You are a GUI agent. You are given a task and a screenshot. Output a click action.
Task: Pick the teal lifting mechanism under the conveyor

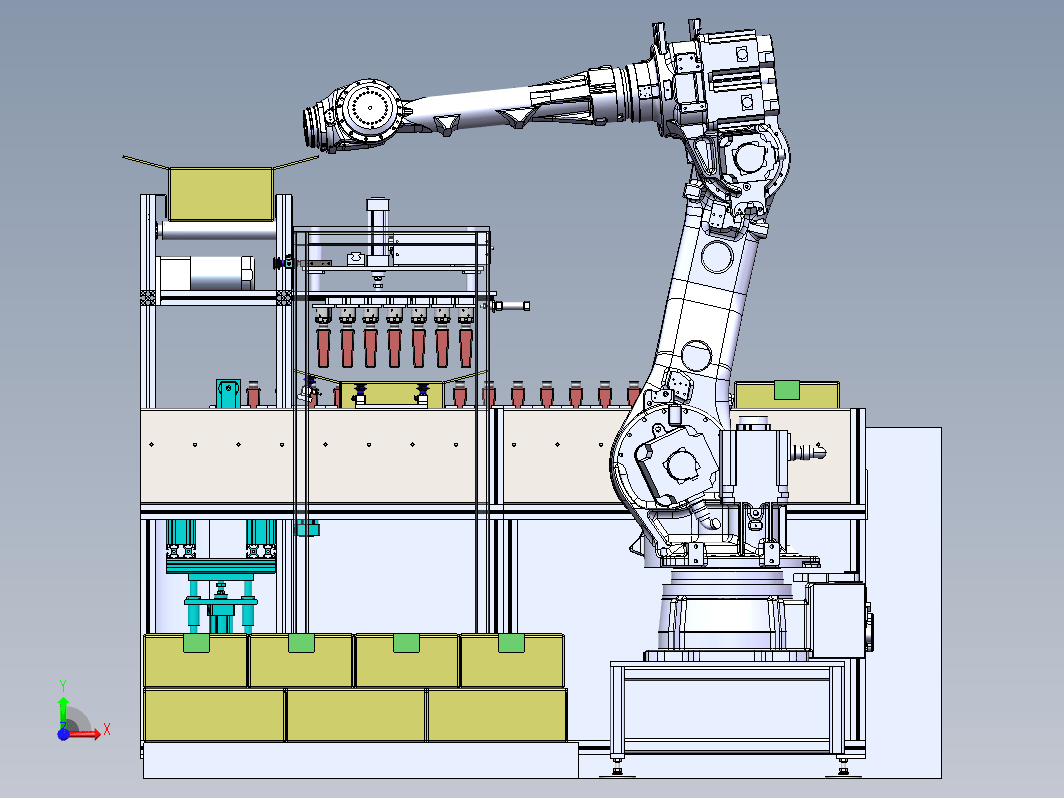221,577
